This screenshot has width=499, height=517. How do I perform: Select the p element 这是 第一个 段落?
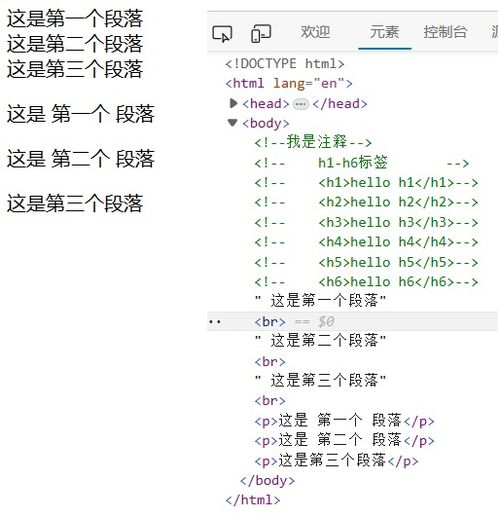(344, 421)
